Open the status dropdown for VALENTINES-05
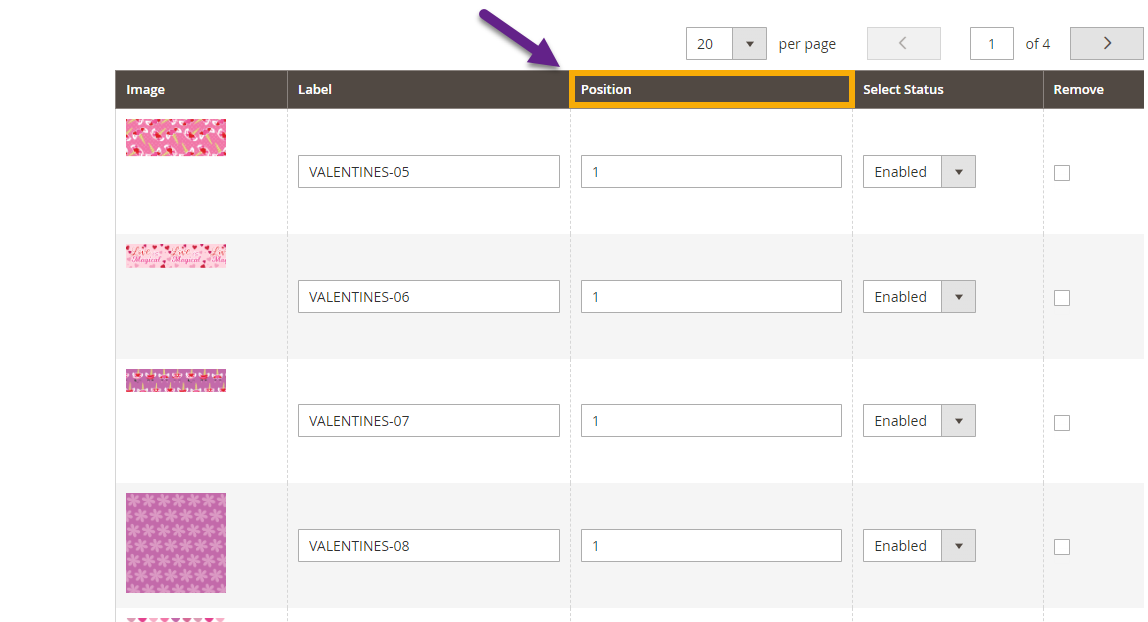The height and width of the screenshot is (622, 1148). click(x=958, y=171)
